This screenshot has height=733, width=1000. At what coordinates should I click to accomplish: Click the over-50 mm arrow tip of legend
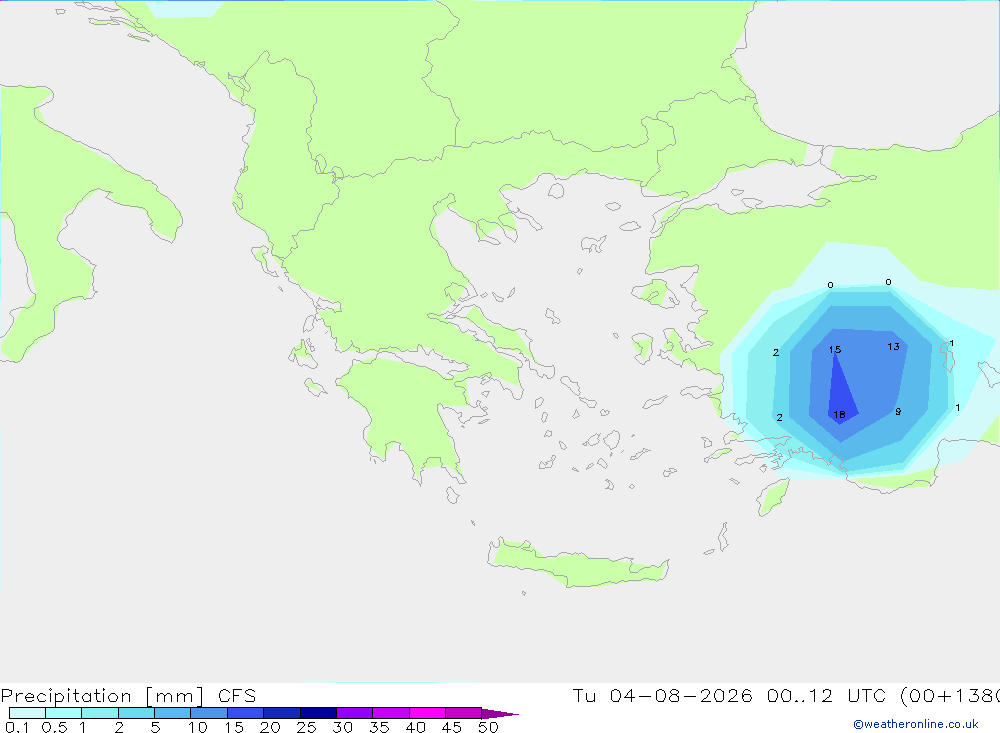click(x=499, y=713)
